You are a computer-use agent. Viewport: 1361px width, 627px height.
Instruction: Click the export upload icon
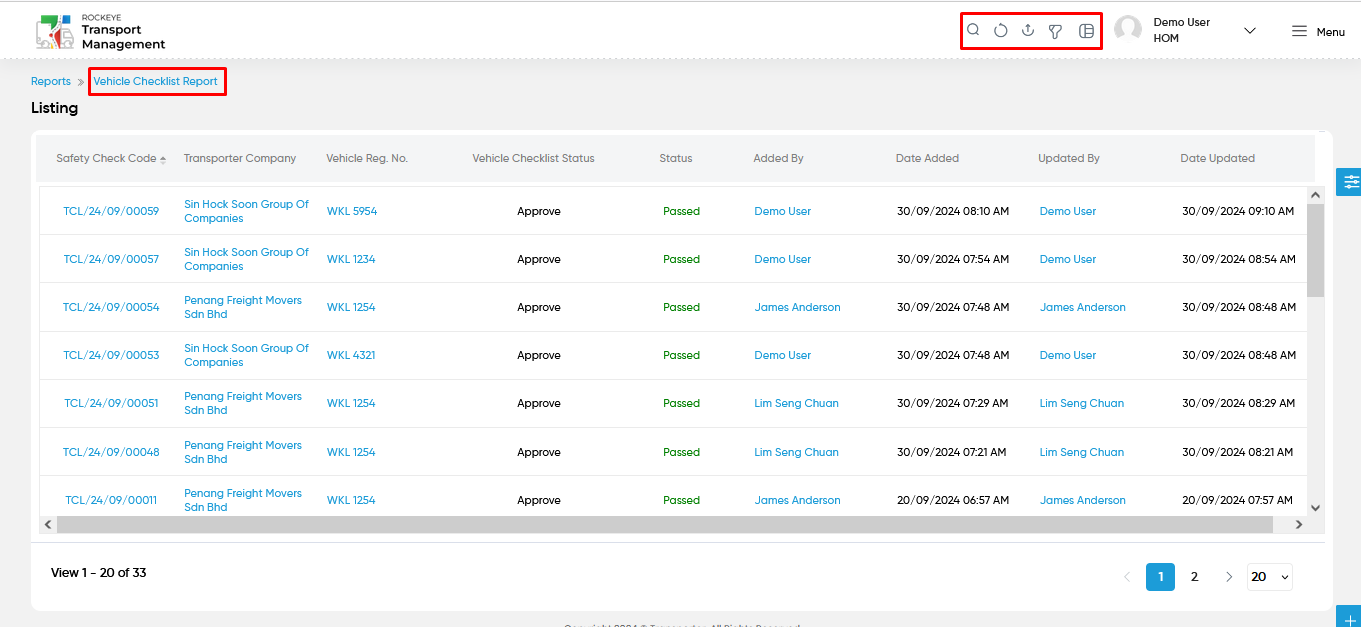coord(1028,31)
